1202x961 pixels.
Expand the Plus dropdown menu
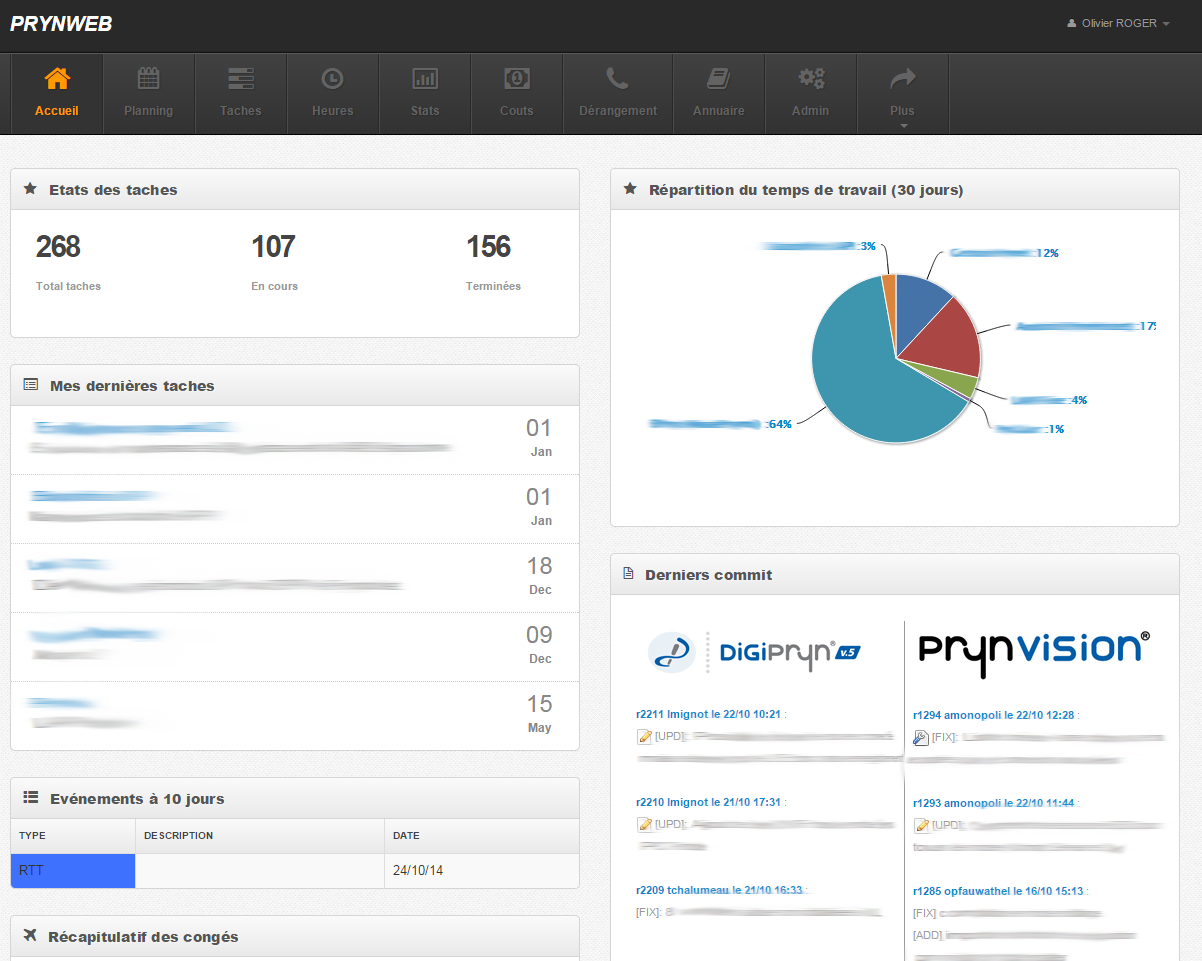(x=902, y=93)
